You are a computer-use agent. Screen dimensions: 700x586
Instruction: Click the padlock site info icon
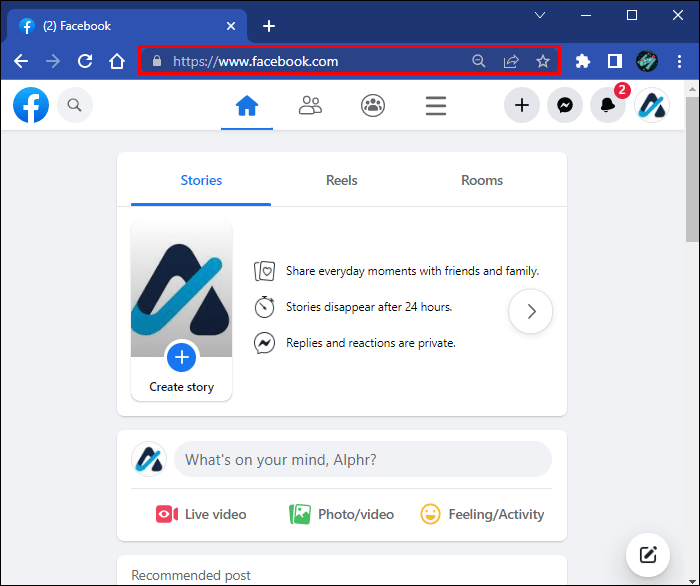click(x=157, y=61)
